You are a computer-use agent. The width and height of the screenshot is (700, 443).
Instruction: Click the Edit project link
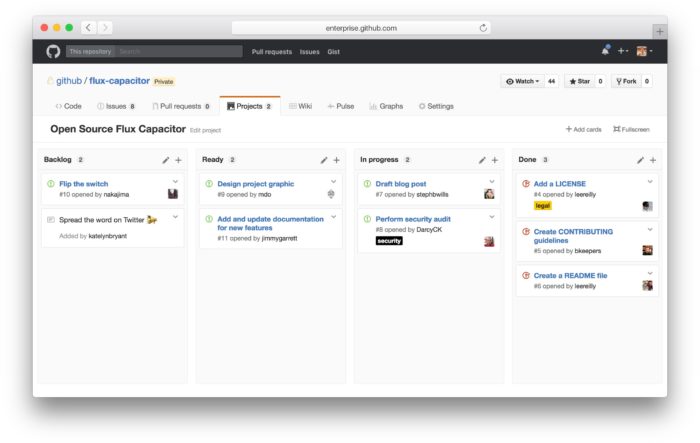click(205, 130)
